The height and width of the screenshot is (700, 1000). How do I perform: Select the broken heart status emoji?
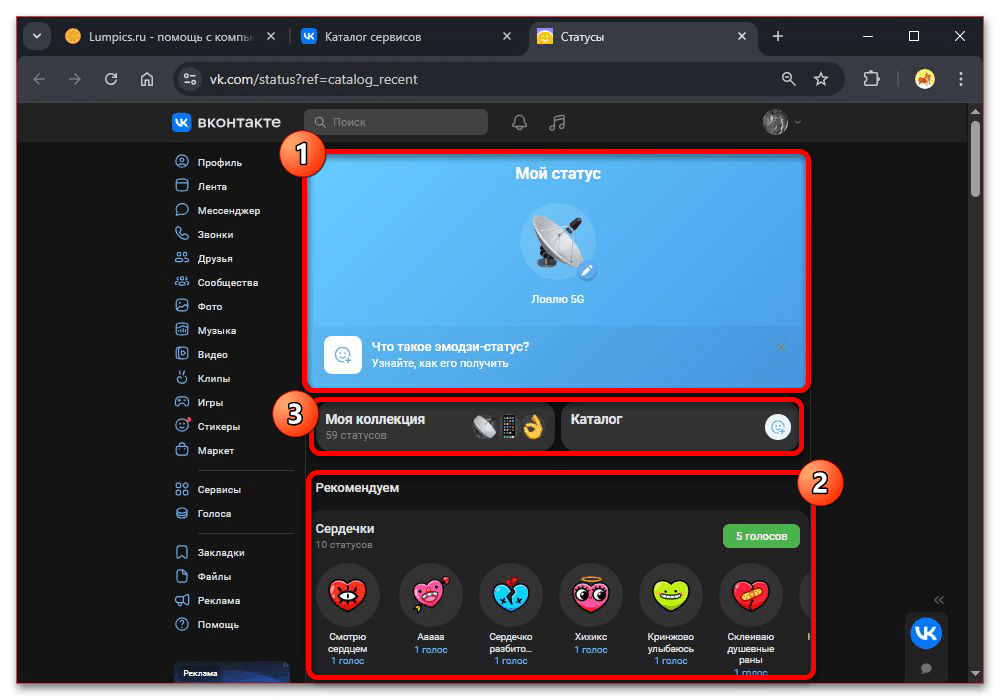click(510, 596)
